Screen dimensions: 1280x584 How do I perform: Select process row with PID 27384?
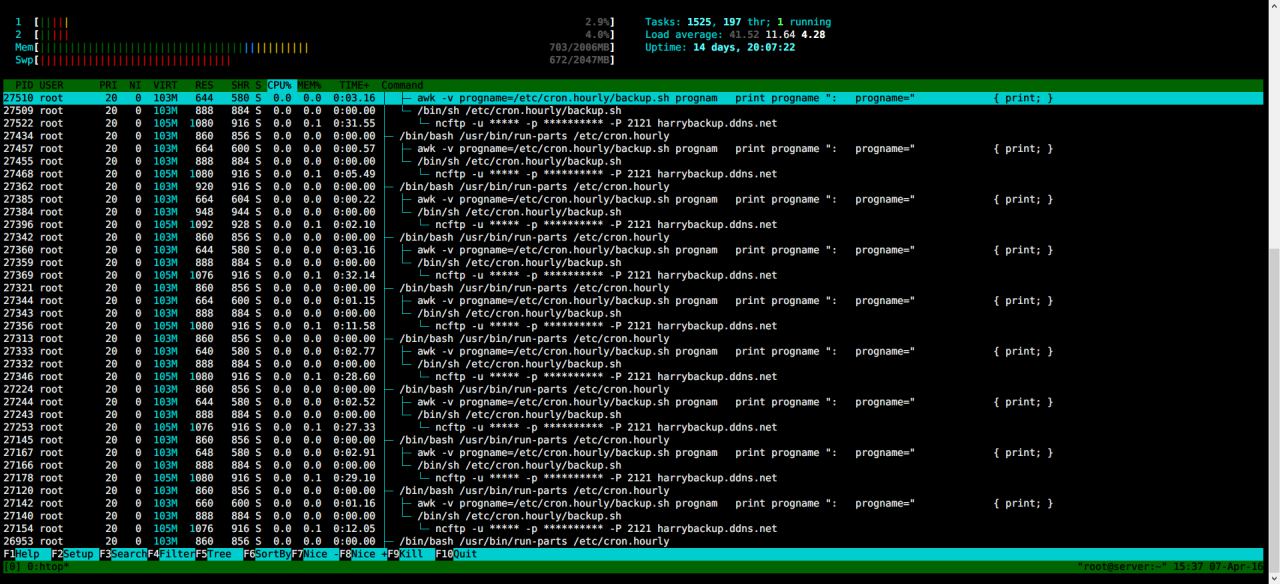pyautogui.click(x=632, y=212)
